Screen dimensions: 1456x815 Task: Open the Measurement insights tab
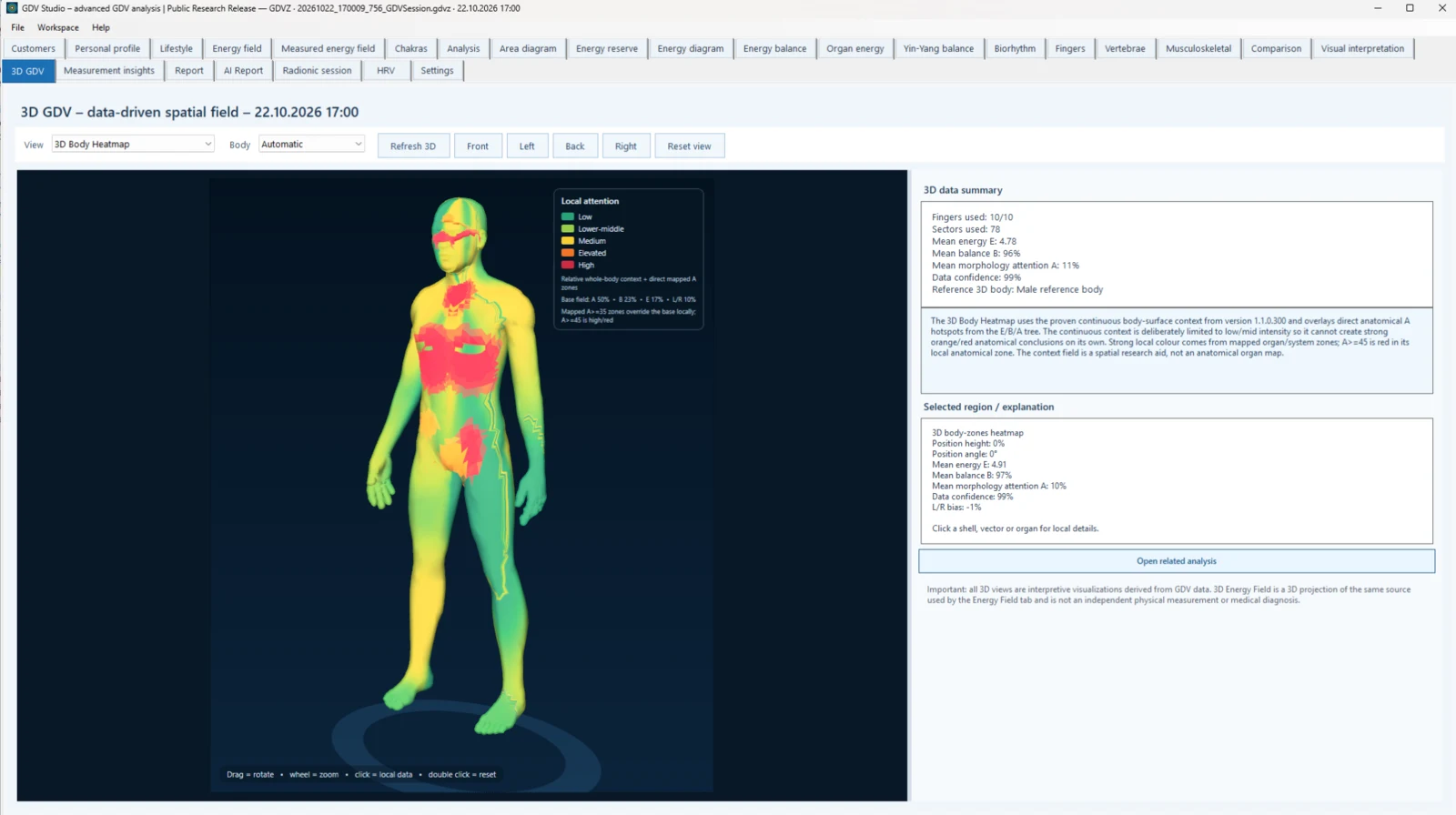(x=109, y=71)
